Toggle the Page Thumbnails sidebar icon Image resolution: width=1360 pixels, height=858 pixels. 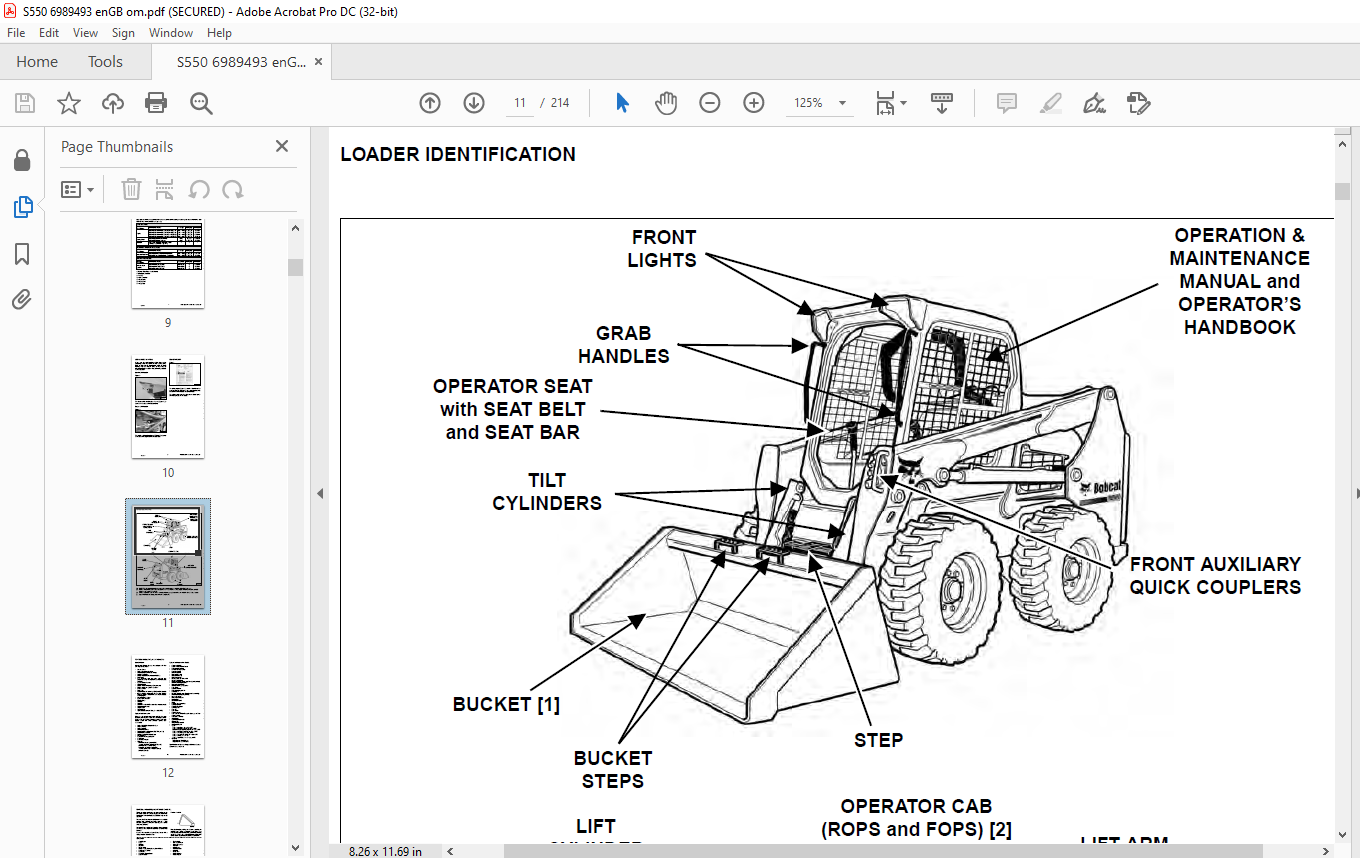pyautogui.click(x=22, y=207)
